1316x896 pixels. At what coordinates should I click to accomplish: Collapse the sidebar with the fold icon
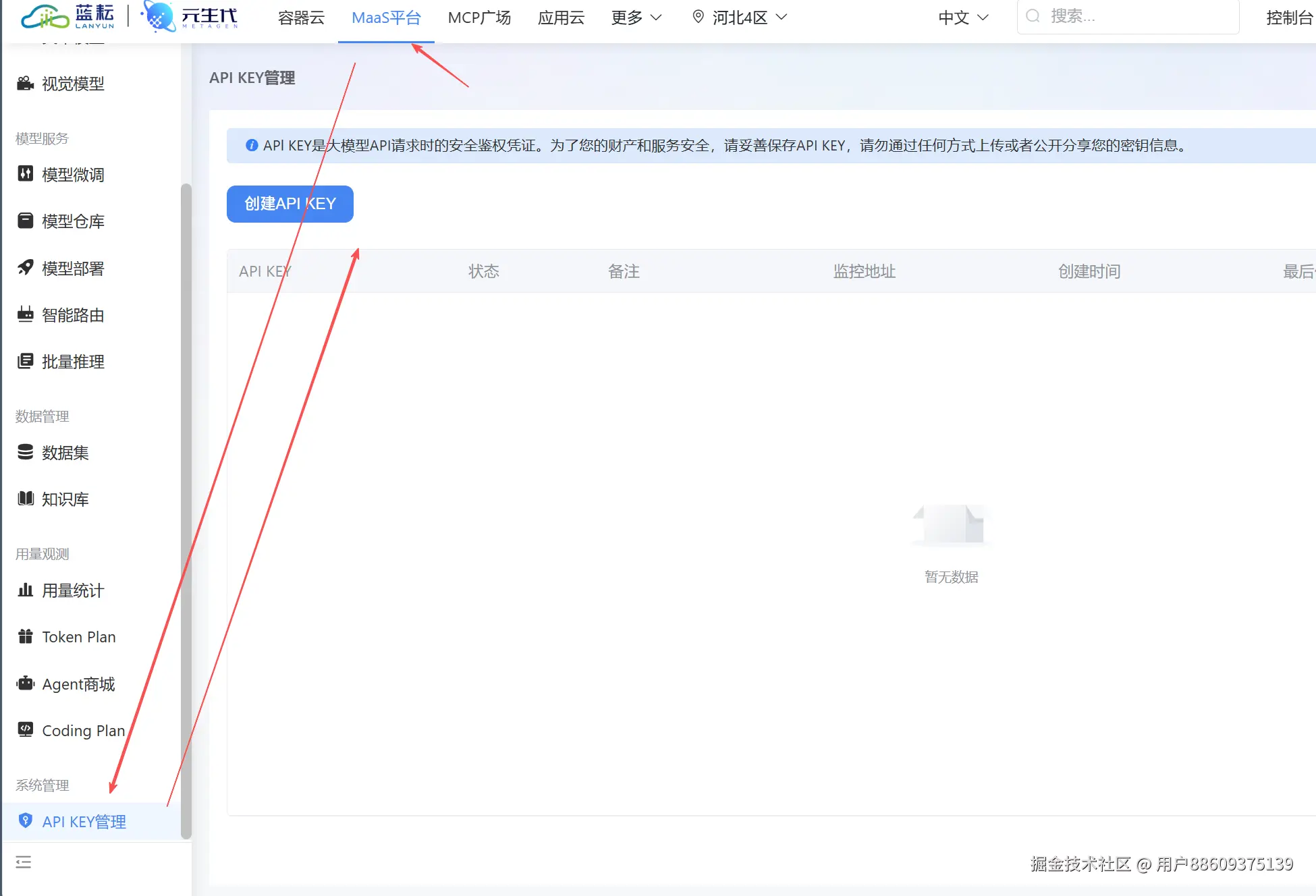pyautogui.click(x=24, y=862)
